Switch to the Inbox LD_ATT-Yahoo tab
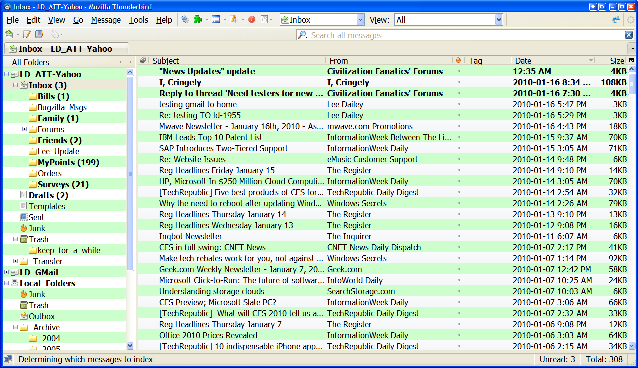 (x=66, y=49)
